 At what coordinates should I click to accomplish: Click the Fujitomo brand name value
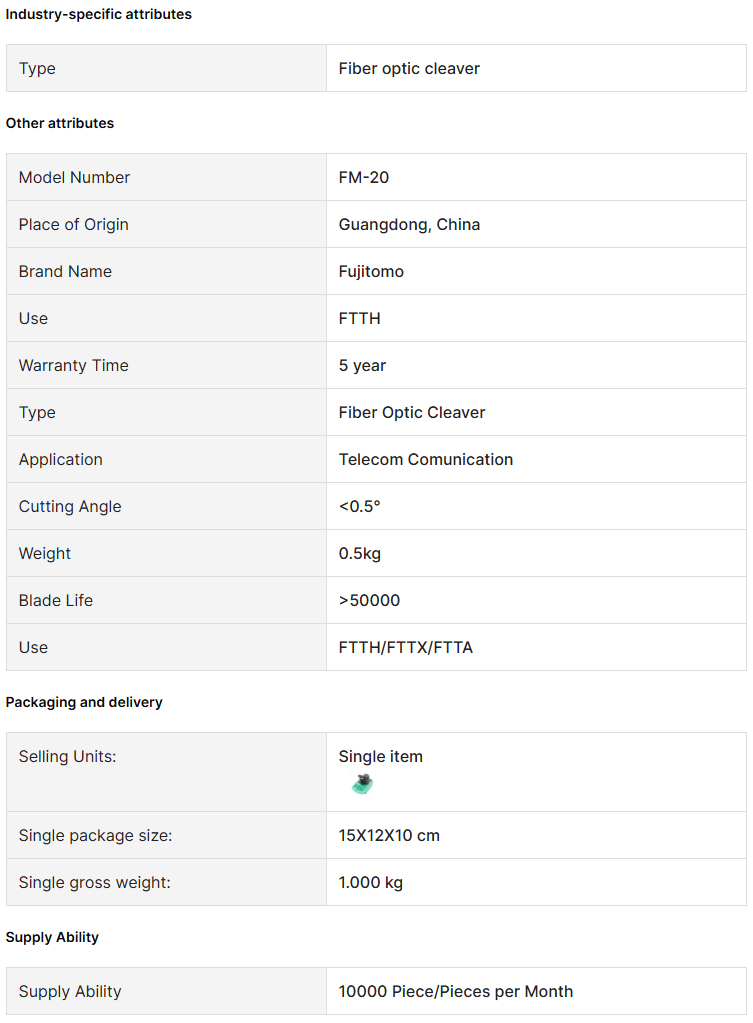click(x=371, y=271)
